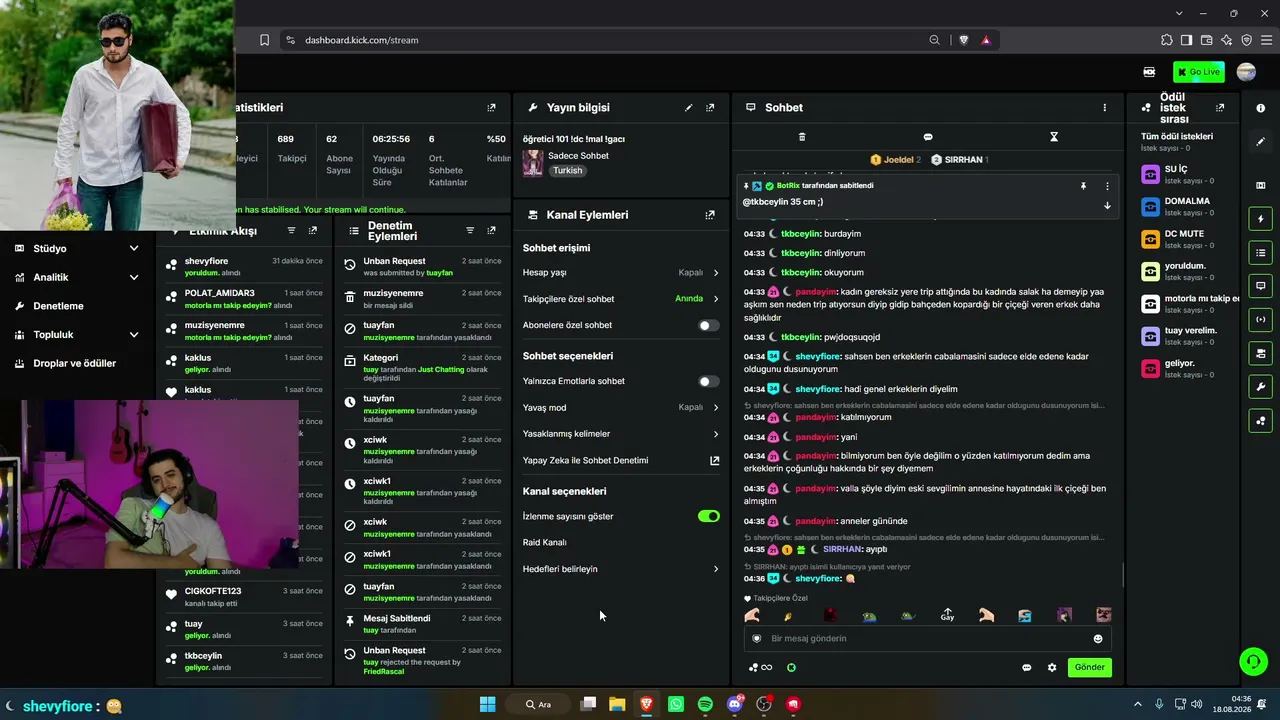Click the hourglass icon in Sohbet toolbar
The width and height of the screenshot is (1280, 720).
1054,137
